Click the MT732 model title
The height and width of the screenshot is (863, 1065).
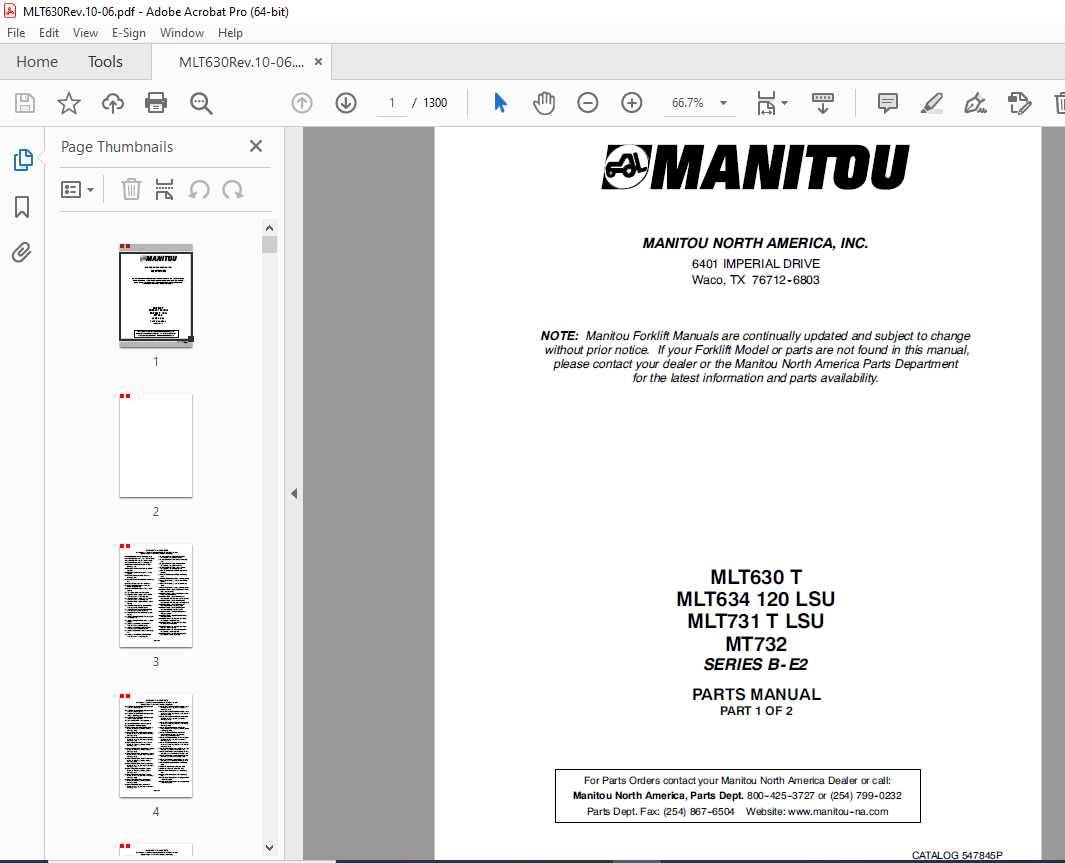click(x=756, y=644)
